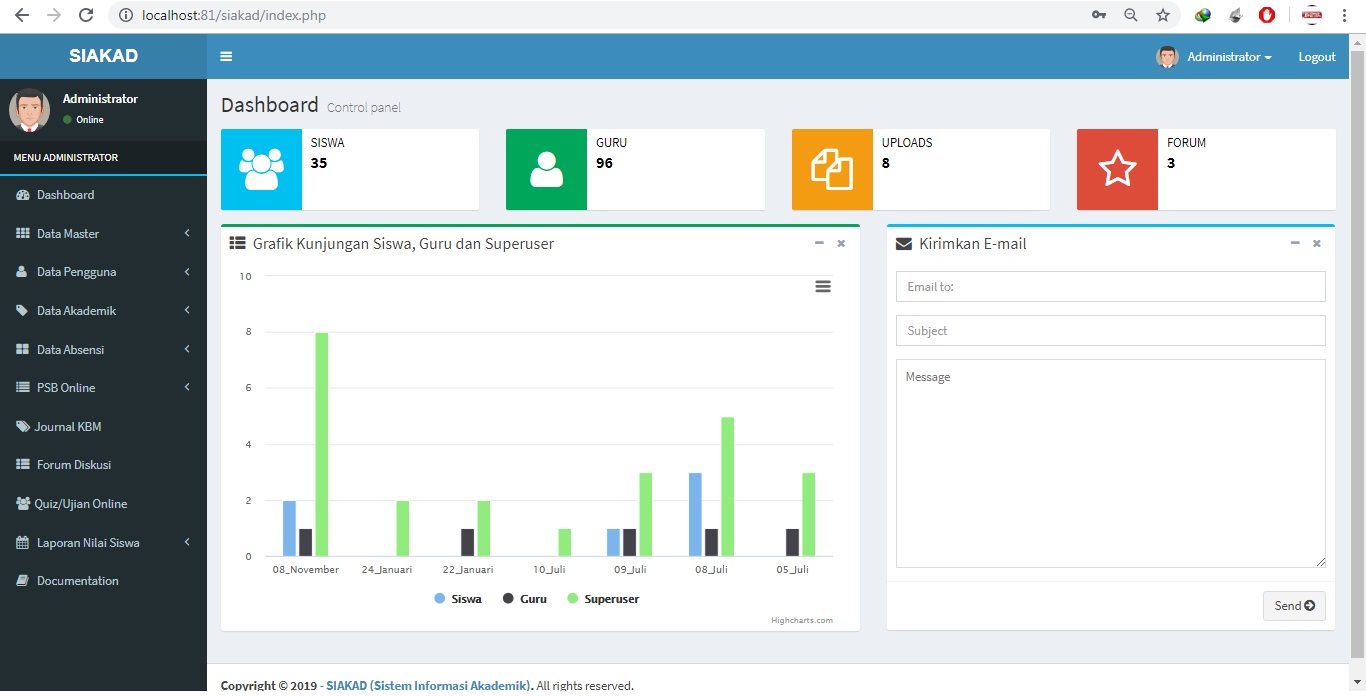Screen dimensions: 1366x696
Task: Open Forum Diskusi menu item
Action: tap(73, 465)
